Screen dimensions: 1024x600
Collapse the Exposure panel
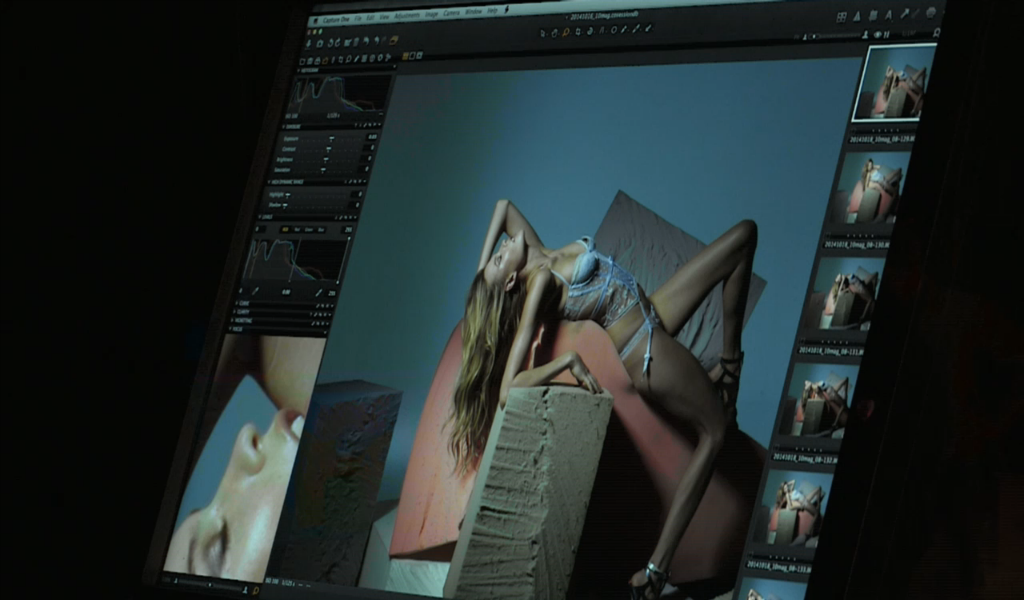(285, 127)
